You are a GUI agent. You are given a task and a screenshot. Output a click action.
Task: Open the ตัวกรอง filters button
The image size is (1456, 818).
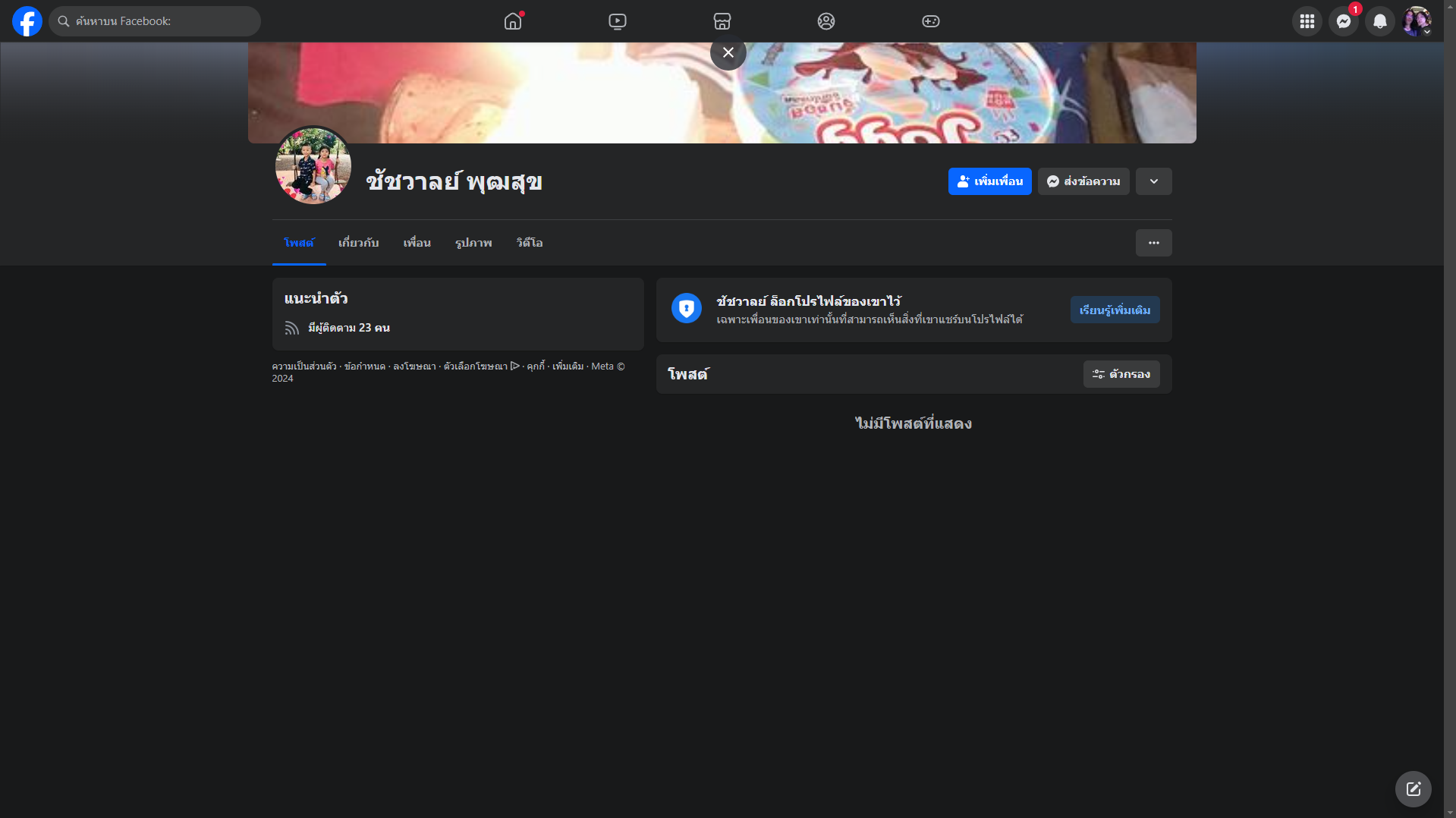click(1121, 374)
